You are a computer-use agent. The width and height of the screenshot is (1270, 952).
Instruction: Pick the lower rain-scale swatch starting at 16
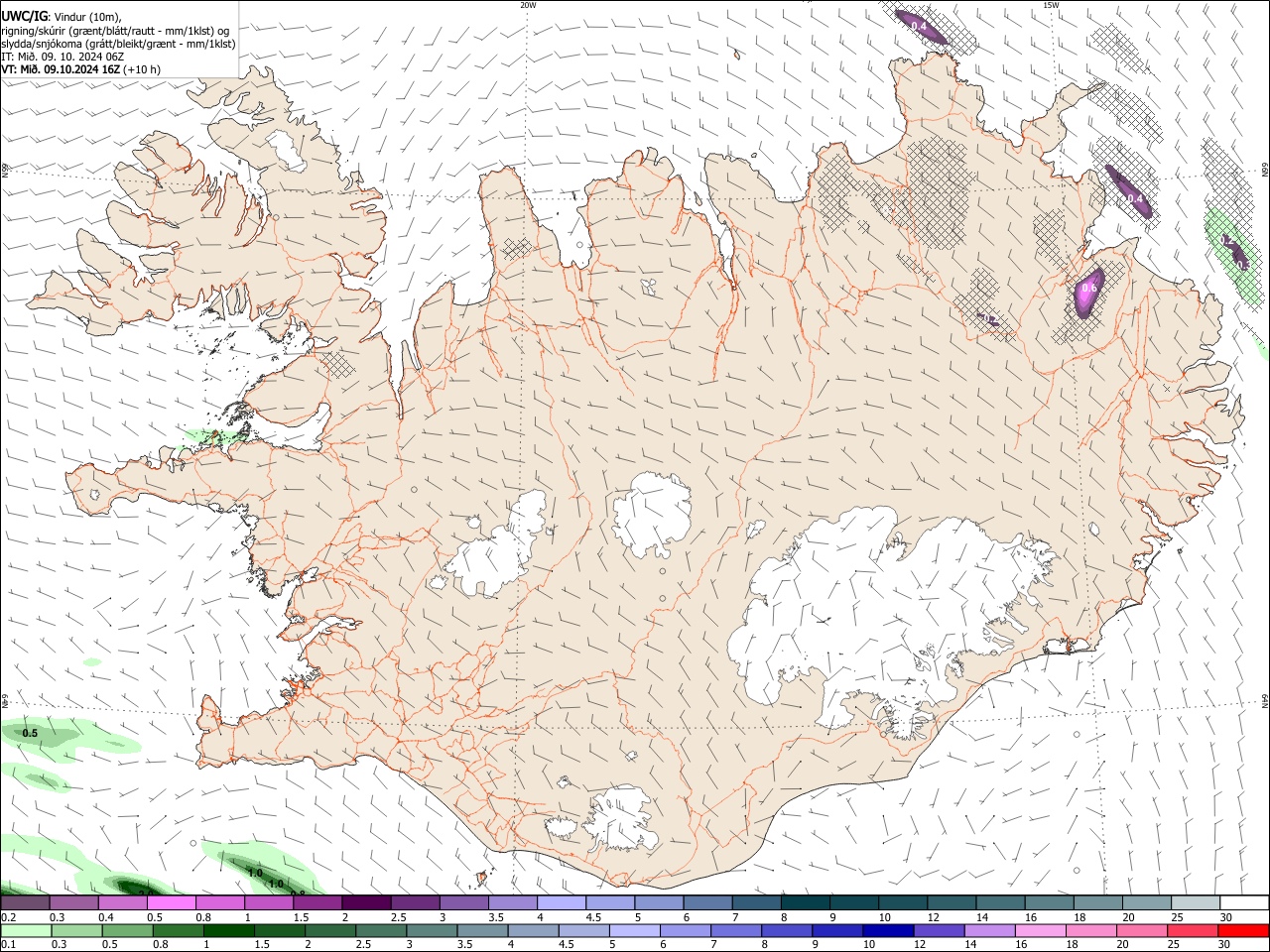pos(1041,930)
